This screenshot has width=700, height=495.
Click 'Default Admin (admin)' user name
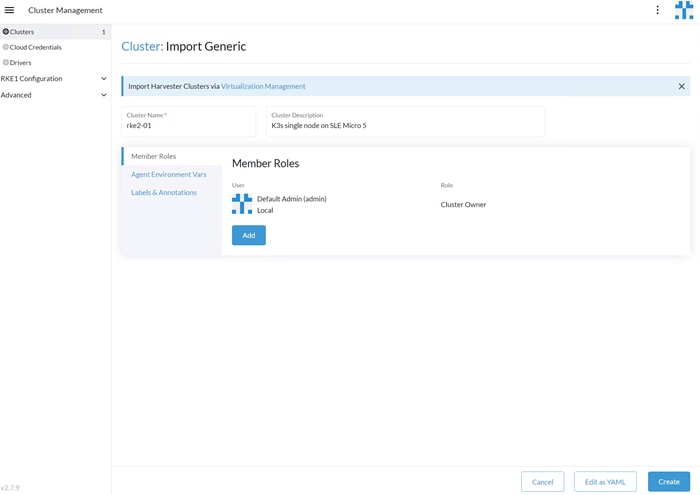coord(292,199)
